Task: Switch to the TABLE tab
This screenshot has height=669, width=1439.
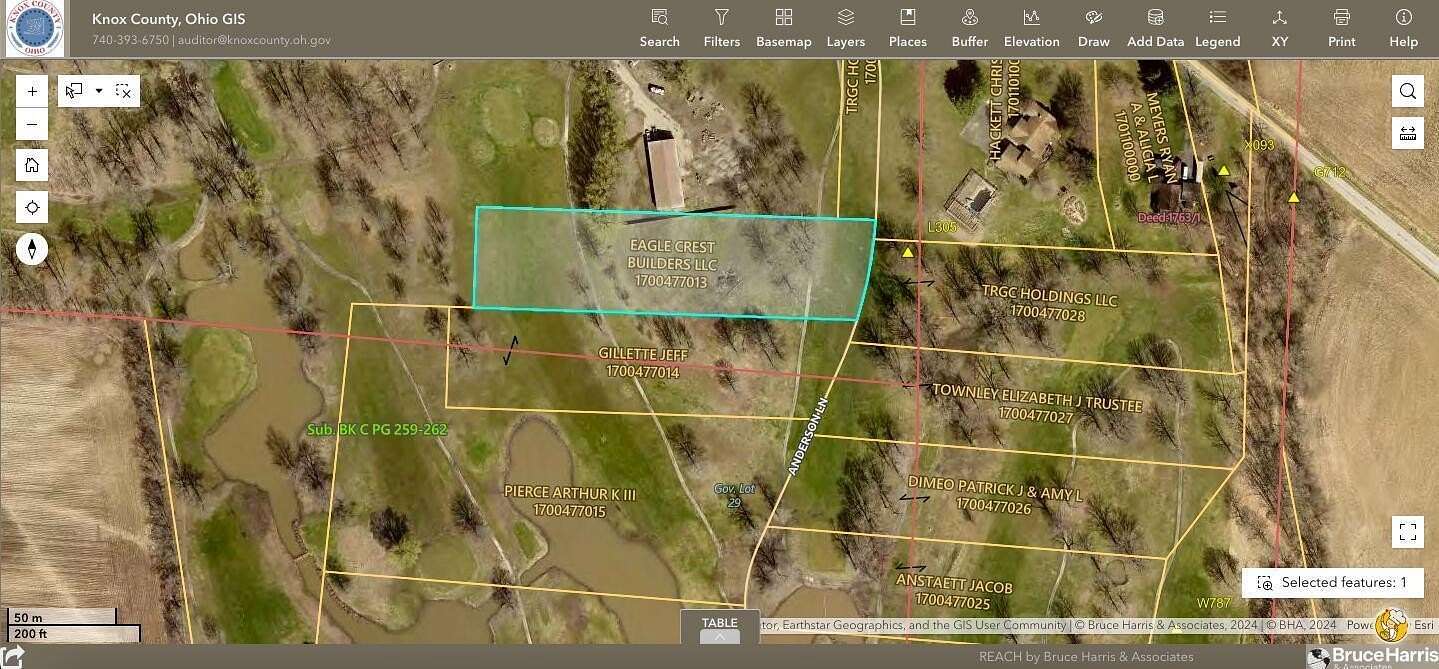Action: 719,622
